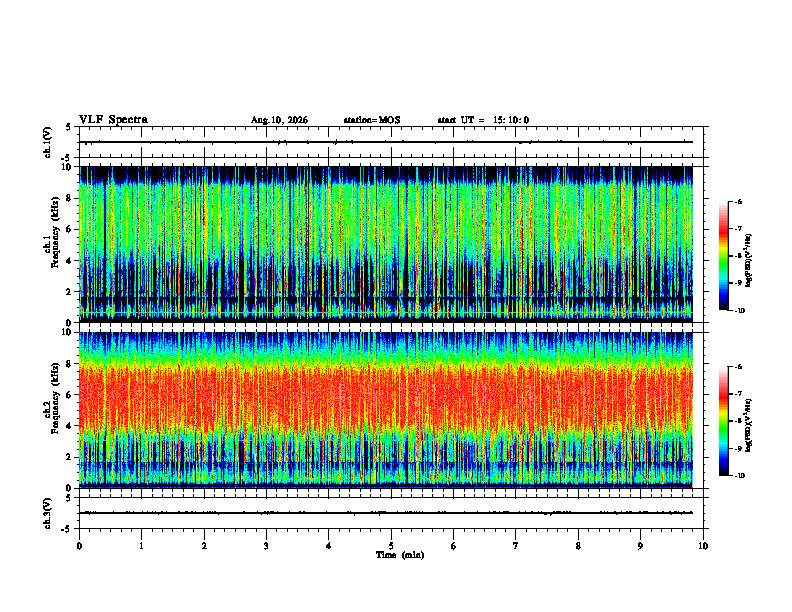The height and width of the screenshot is (612, 792).
Task: Click the ch.2 spectrogram's color scale bar
Action: point(723,421)
